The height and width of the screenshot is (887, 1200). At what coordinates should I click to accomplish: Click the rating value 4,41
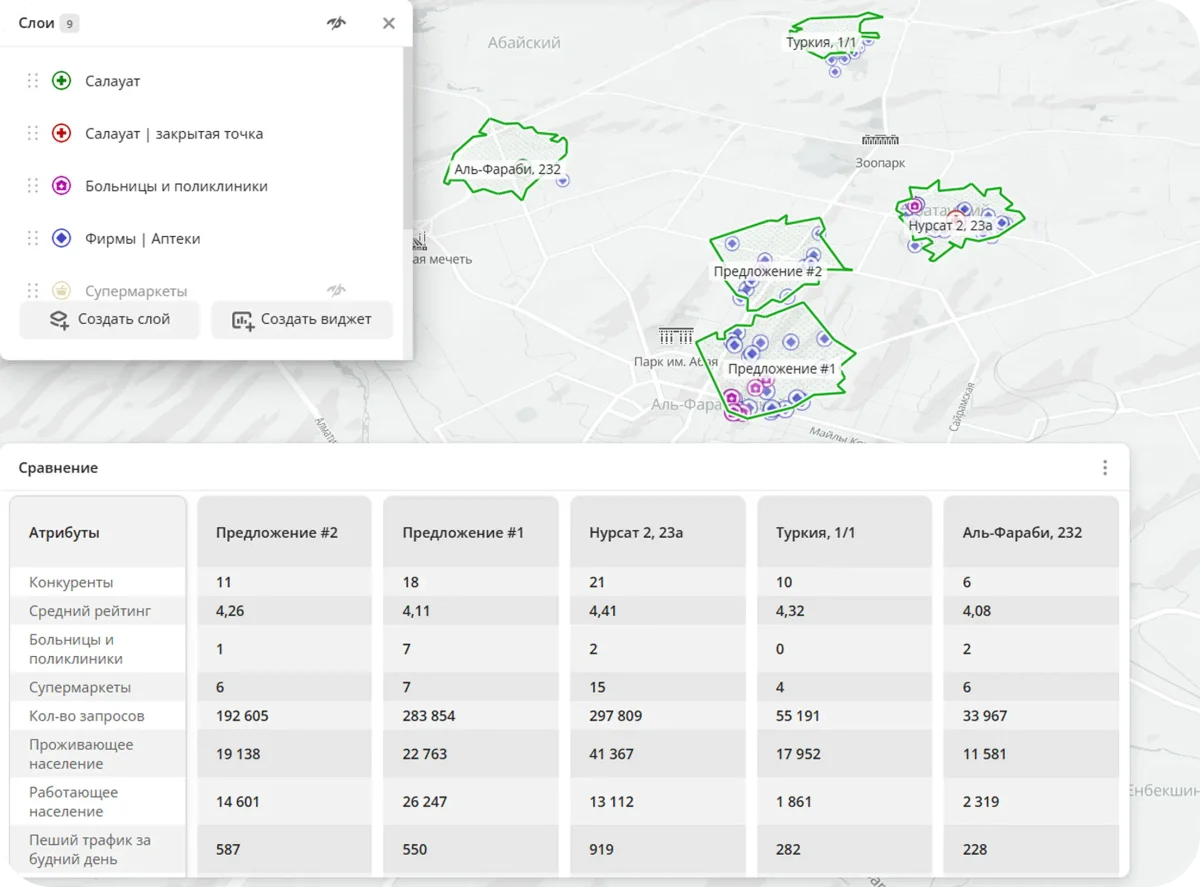603,611
